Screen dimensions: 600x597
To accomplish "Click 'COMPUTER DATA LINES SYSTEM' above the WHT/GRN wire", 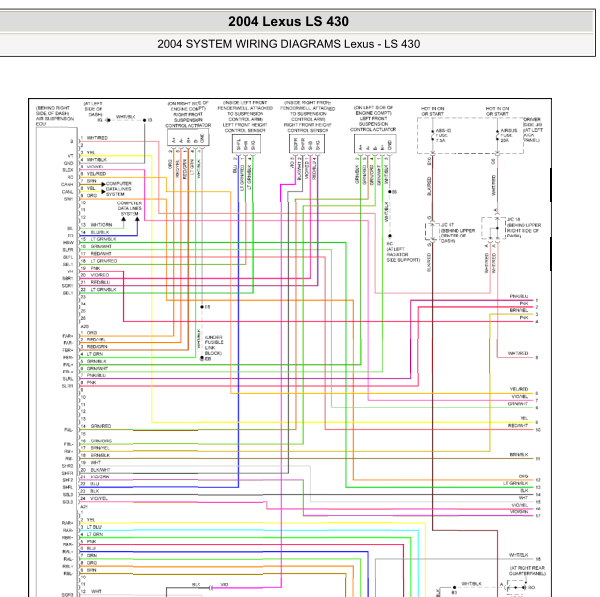I will (x=130, y=208).
